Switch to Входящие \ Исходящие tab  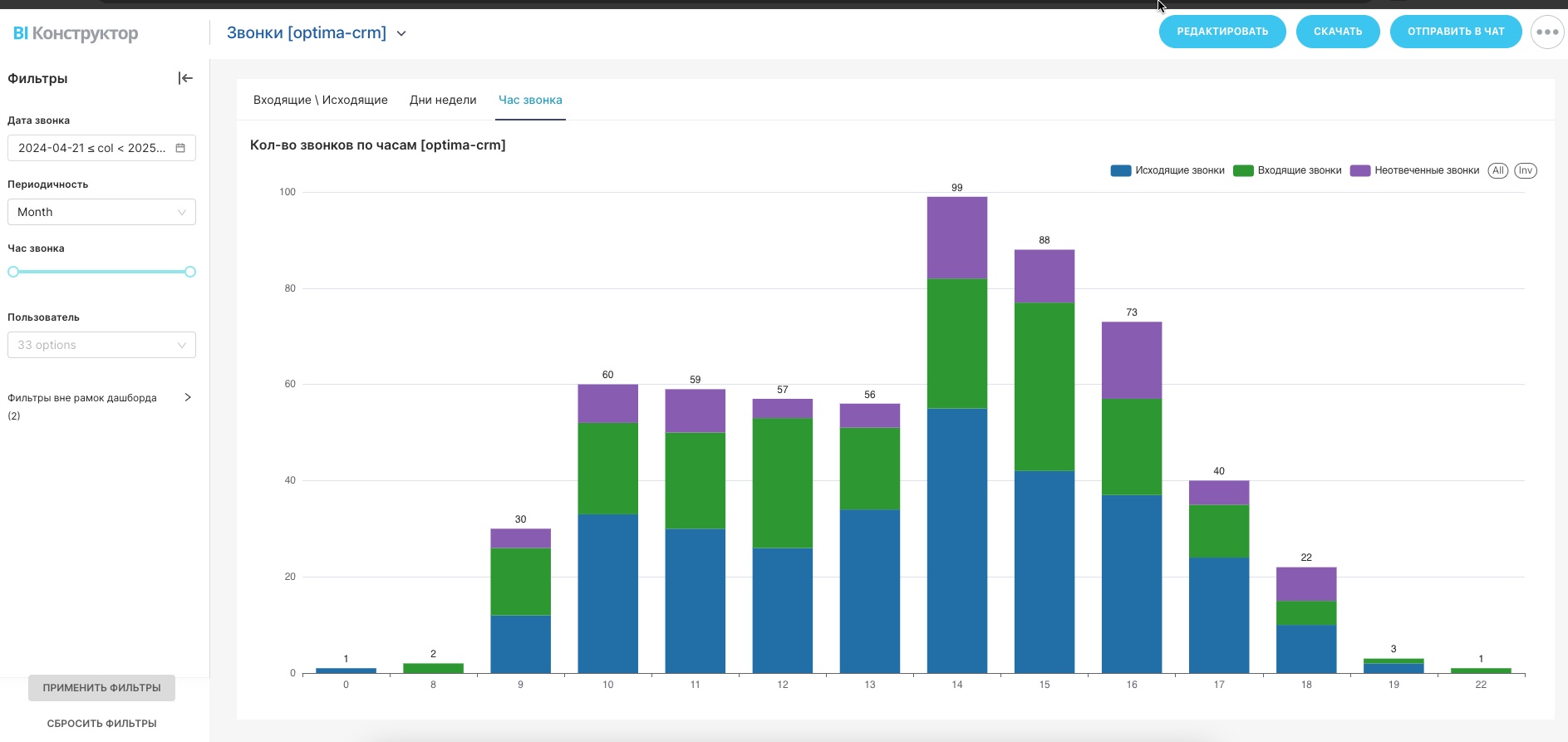point(320,100)
